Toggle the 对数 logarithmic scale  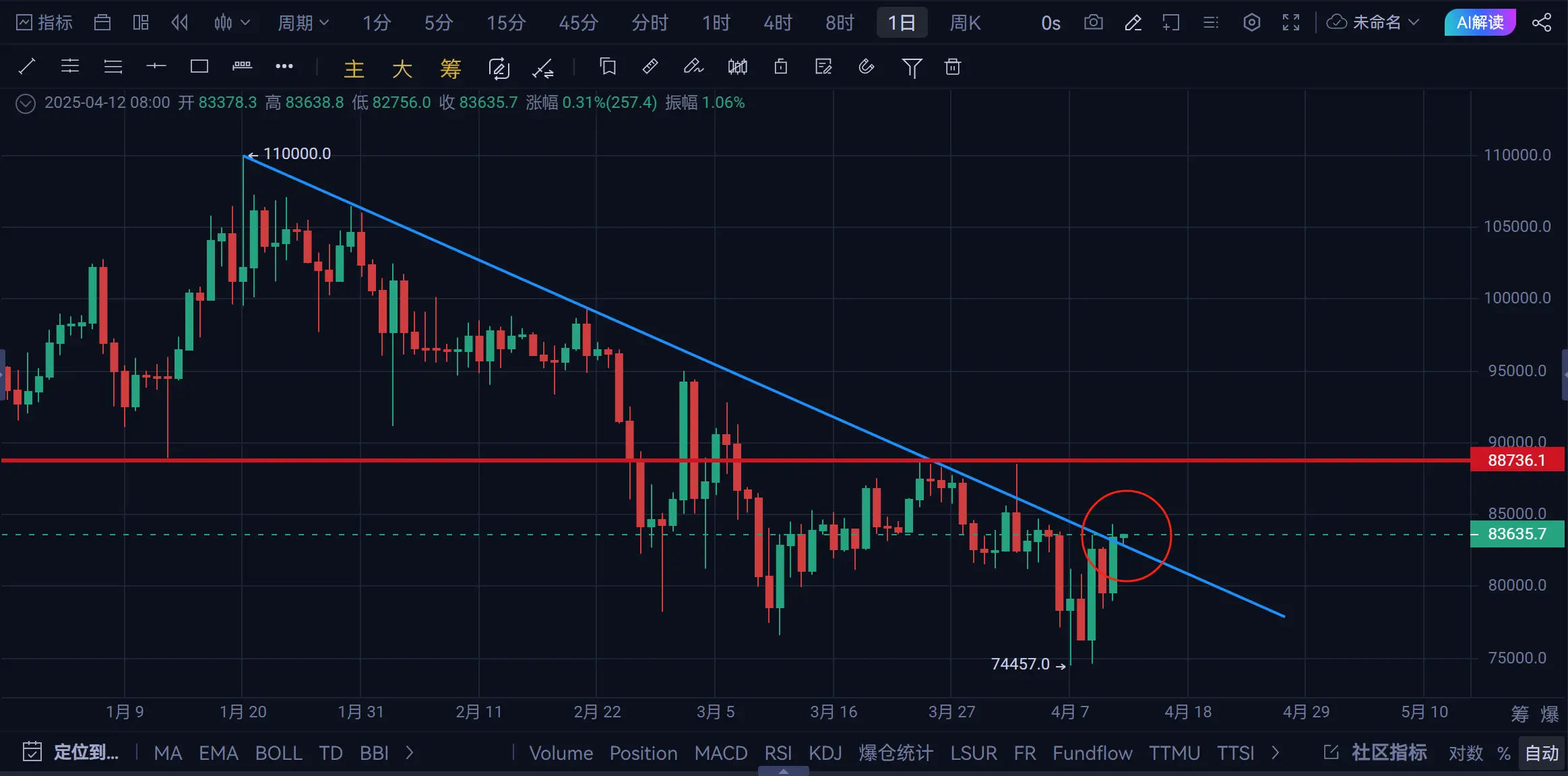tap(1465, 753)
